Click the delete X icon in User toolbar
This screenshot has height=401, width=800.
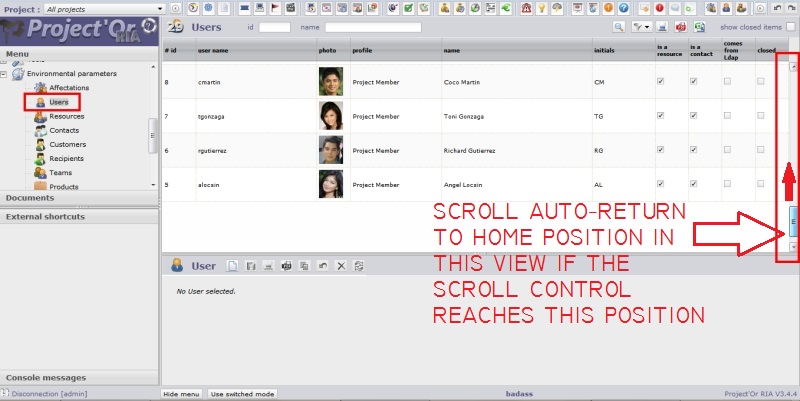point(340,266)
